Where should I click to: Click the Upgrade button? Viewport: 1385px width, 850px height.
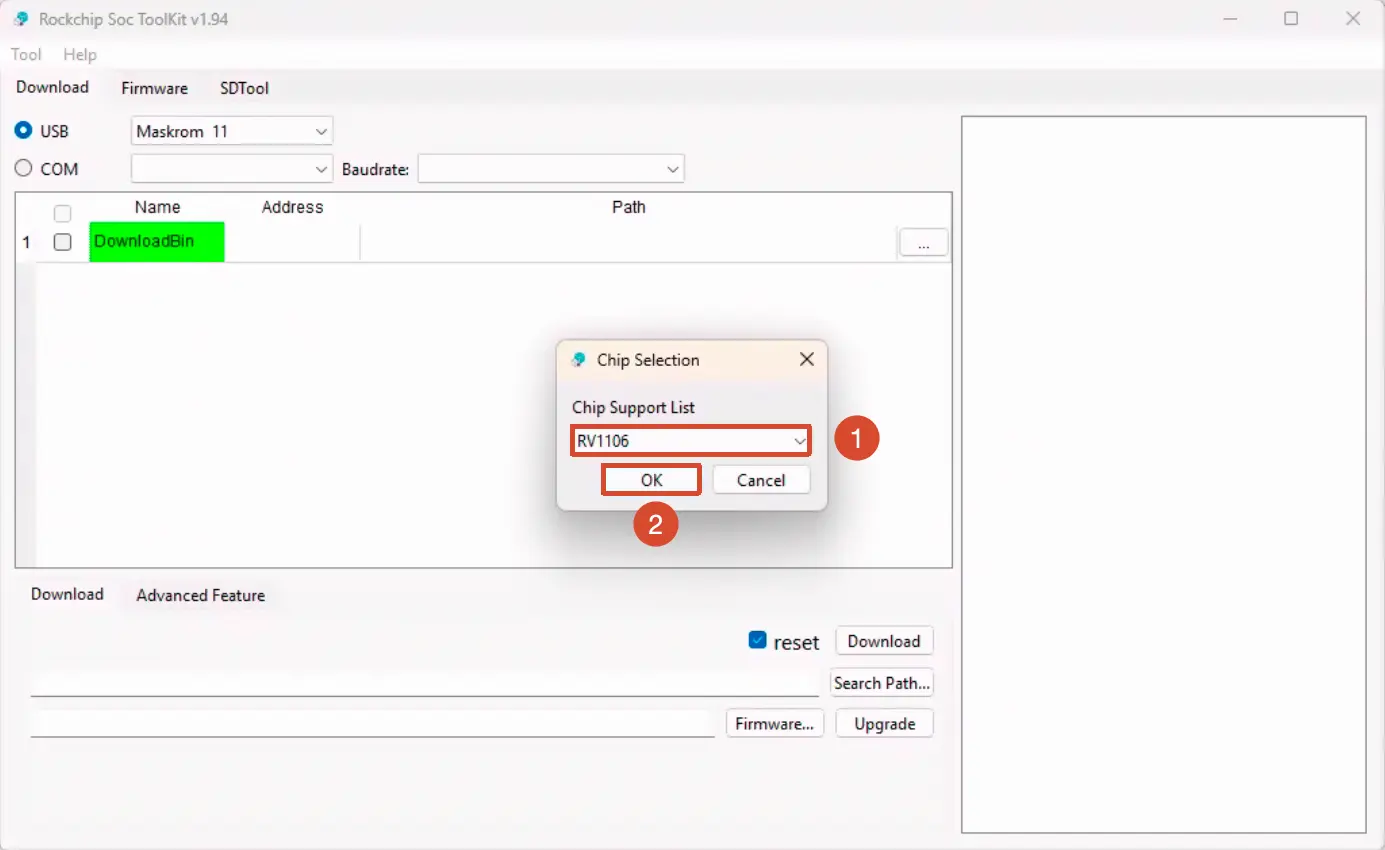click(x=885, y=723)
